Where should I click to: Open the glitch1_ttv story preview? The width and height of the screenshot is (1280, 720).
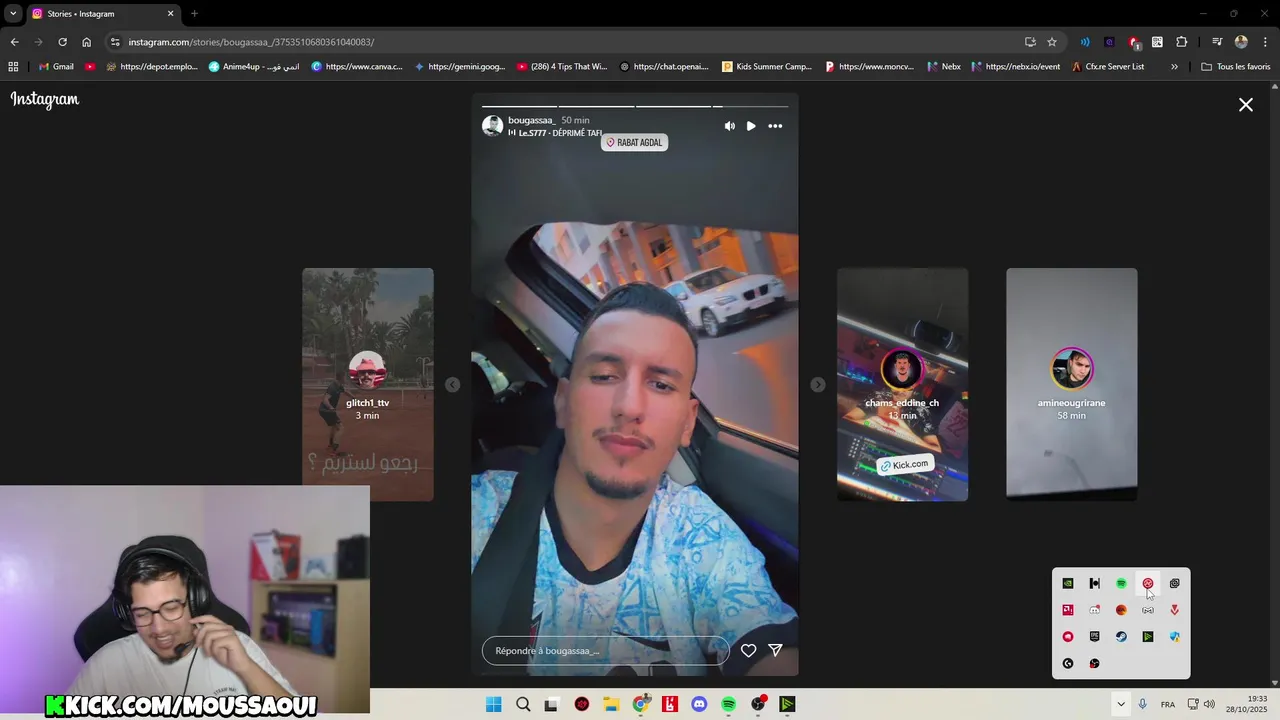coord(368,384)
